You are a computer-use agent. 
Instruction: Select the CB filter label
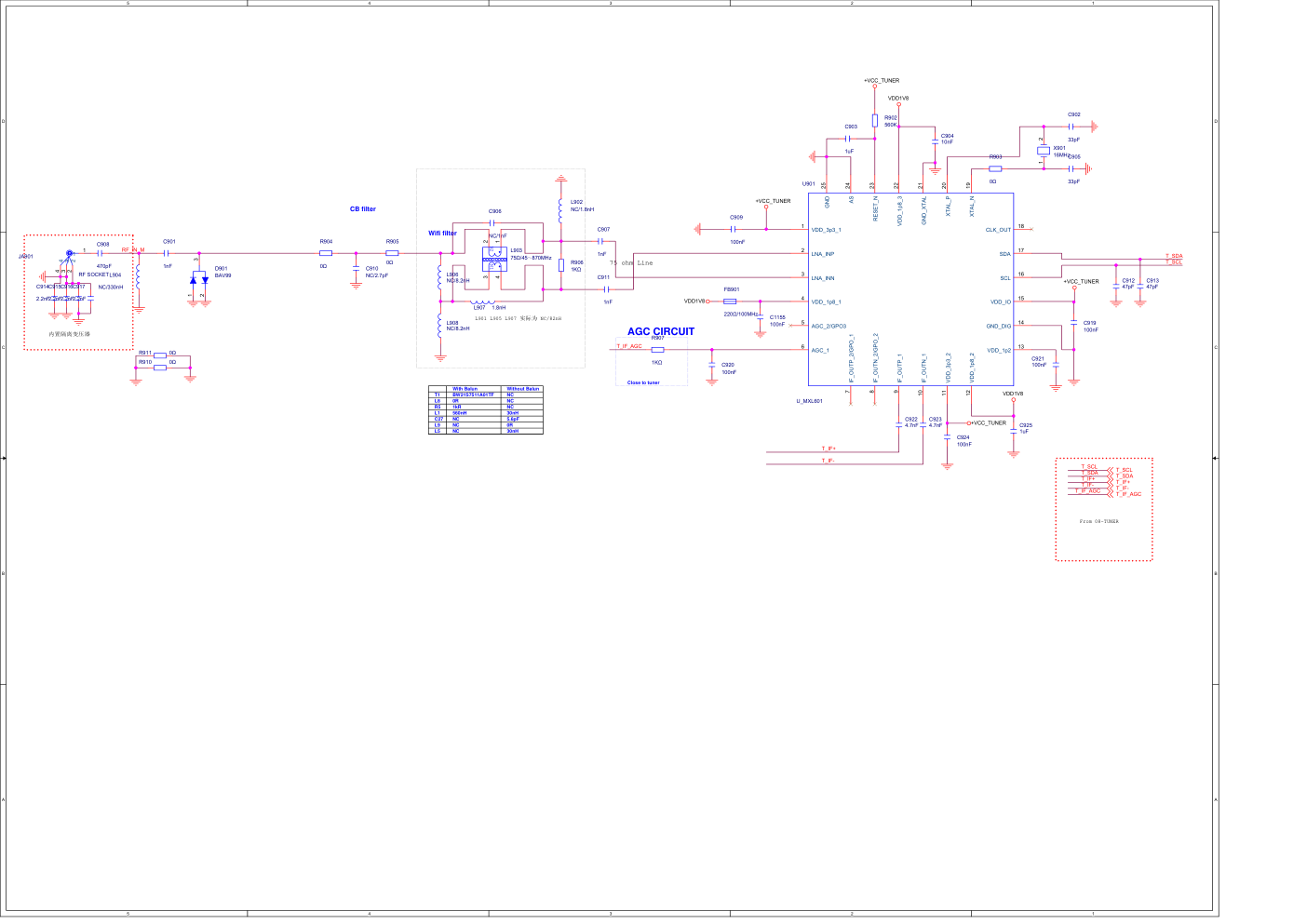[362, 209]
